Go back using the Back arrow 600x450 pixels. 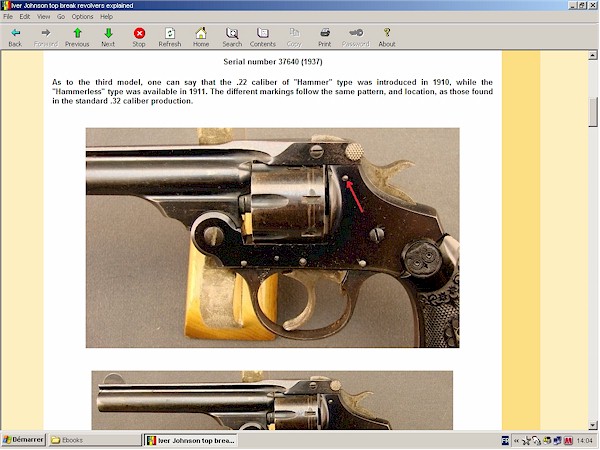click(15, 37)
